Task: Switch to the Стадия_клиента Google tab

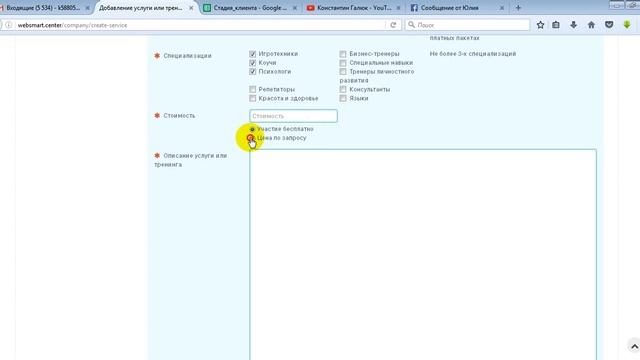Action: point(250,8)
